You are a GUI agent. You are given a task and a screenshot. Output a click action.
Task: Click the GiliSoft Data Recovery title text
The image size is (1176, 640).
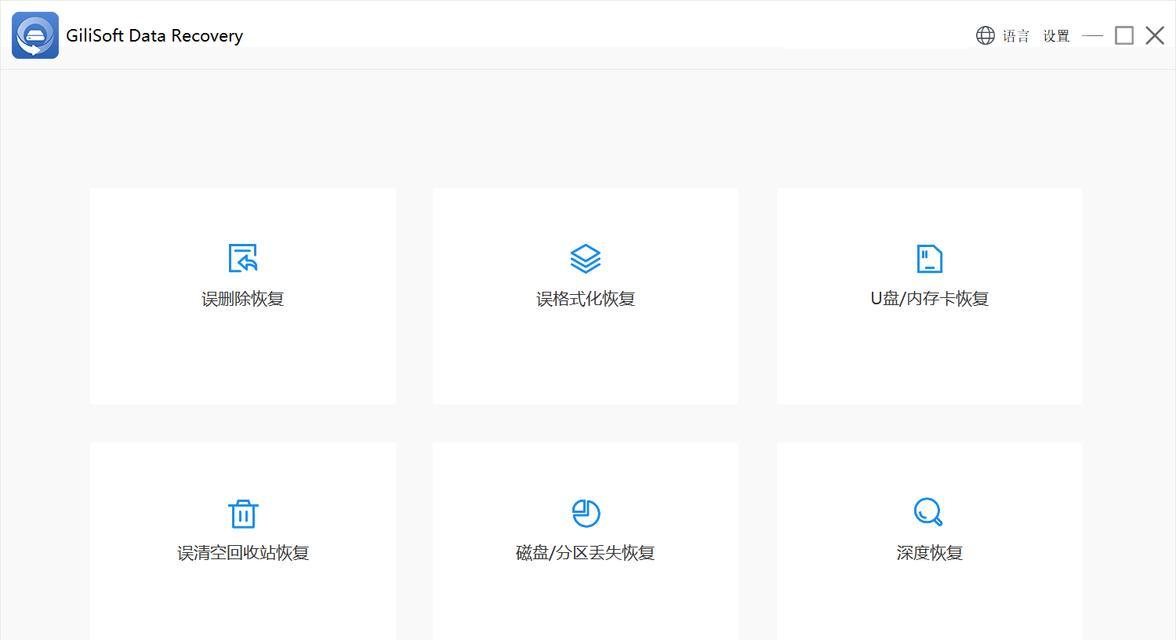[154, 36]
